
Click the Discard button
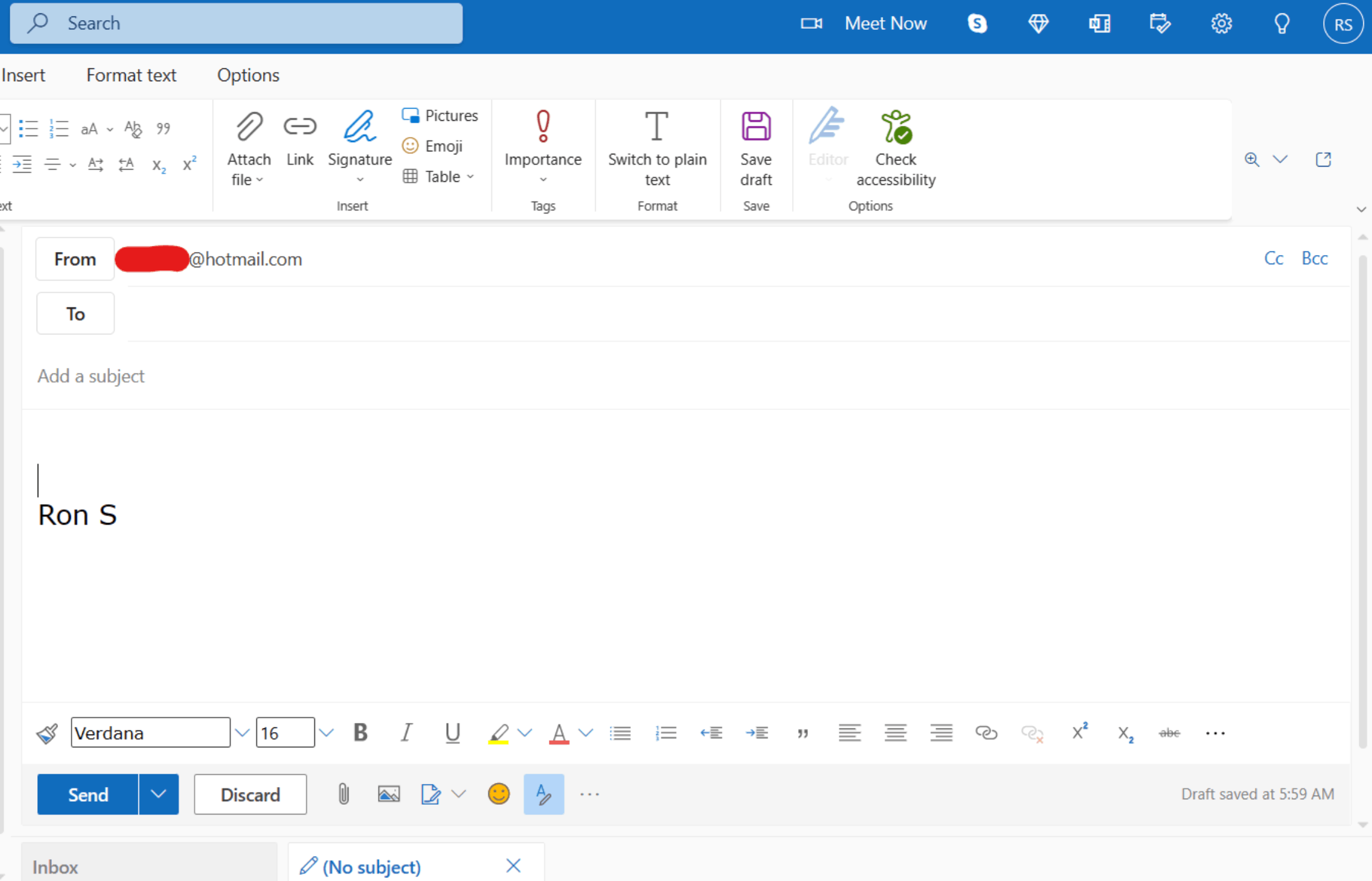(x=250, y=794)
